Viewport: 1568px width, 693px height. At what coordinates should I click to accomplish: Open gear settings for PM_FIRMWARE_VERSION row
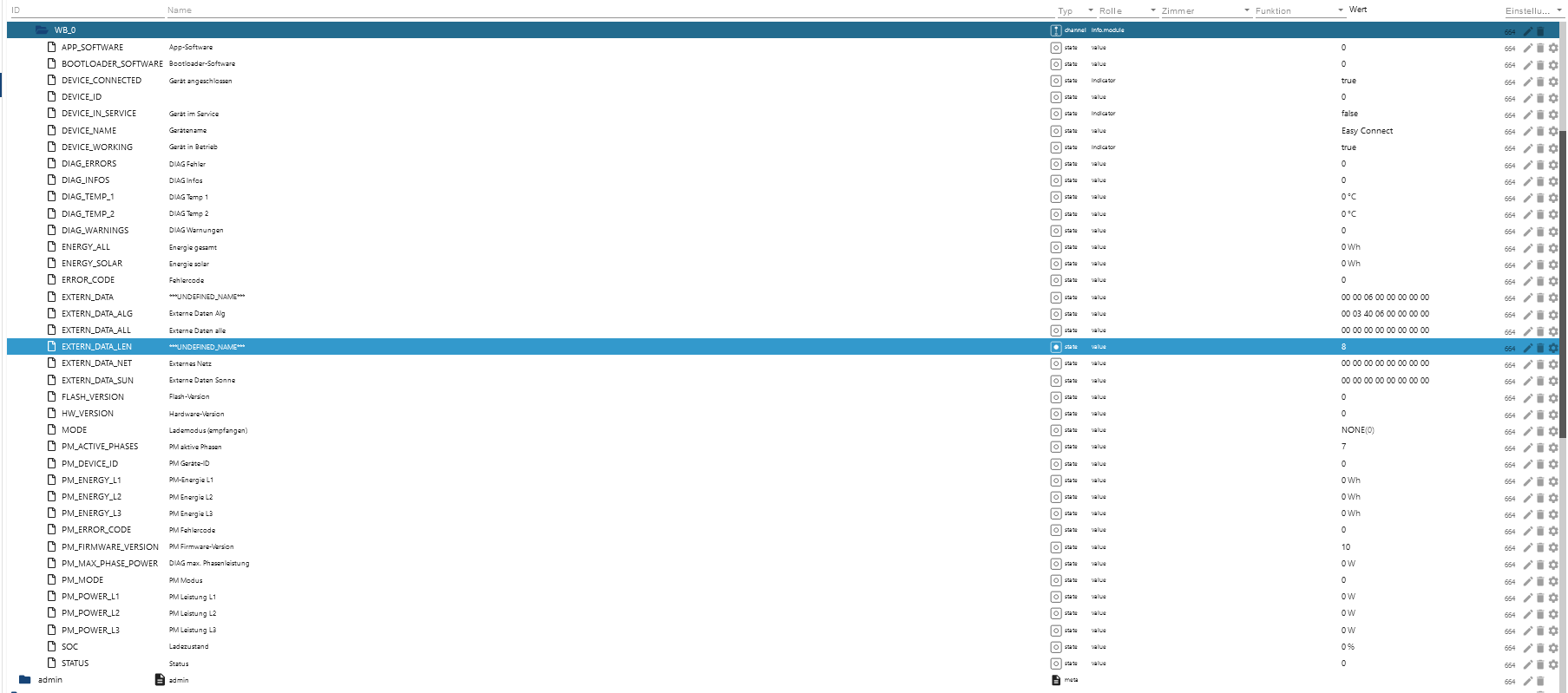click(1553, 547)
